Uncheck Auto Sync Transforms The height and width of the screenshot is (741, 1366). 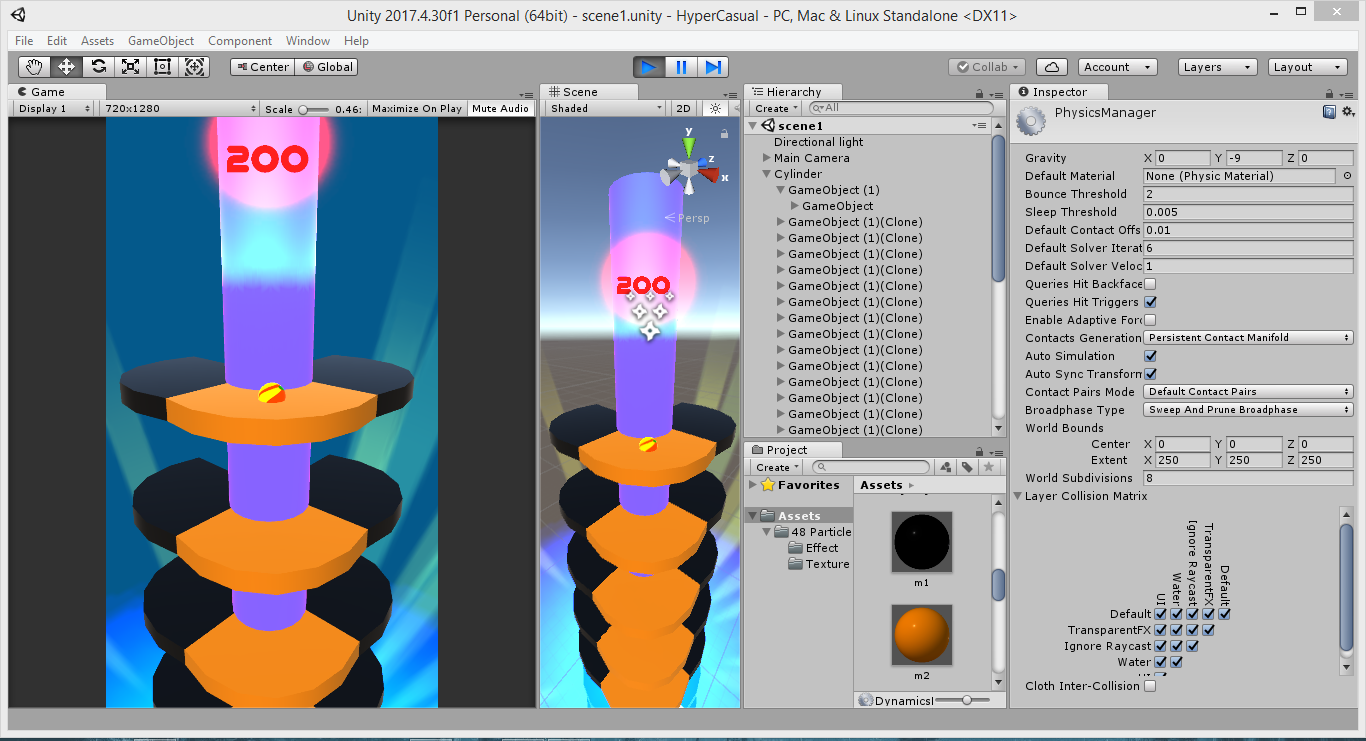(1150, 374)
